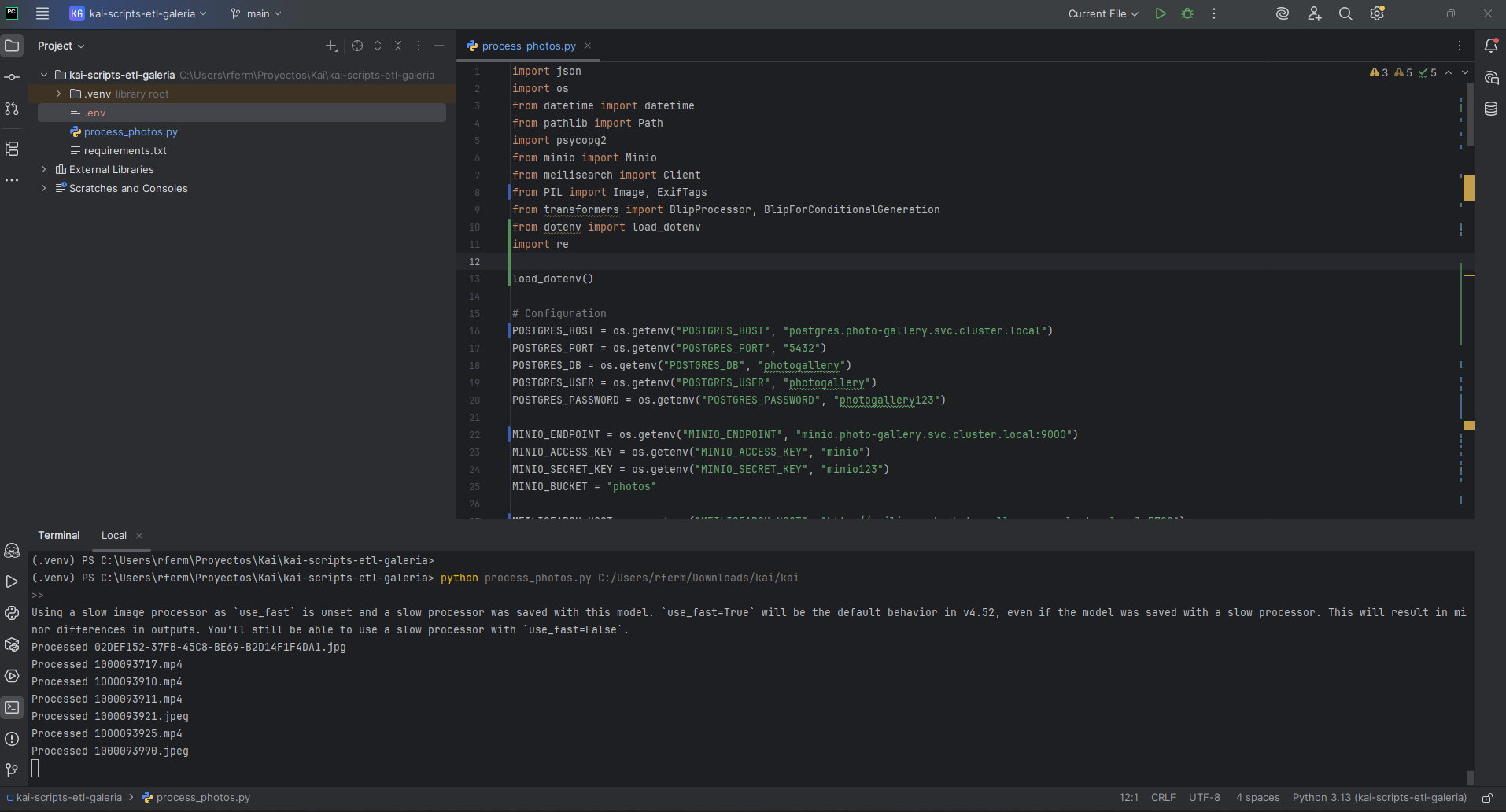Image resolution: width=1506 pixels, height=812 pixels.
Task: Expand External Libraries node
Action: coord(44,169)
